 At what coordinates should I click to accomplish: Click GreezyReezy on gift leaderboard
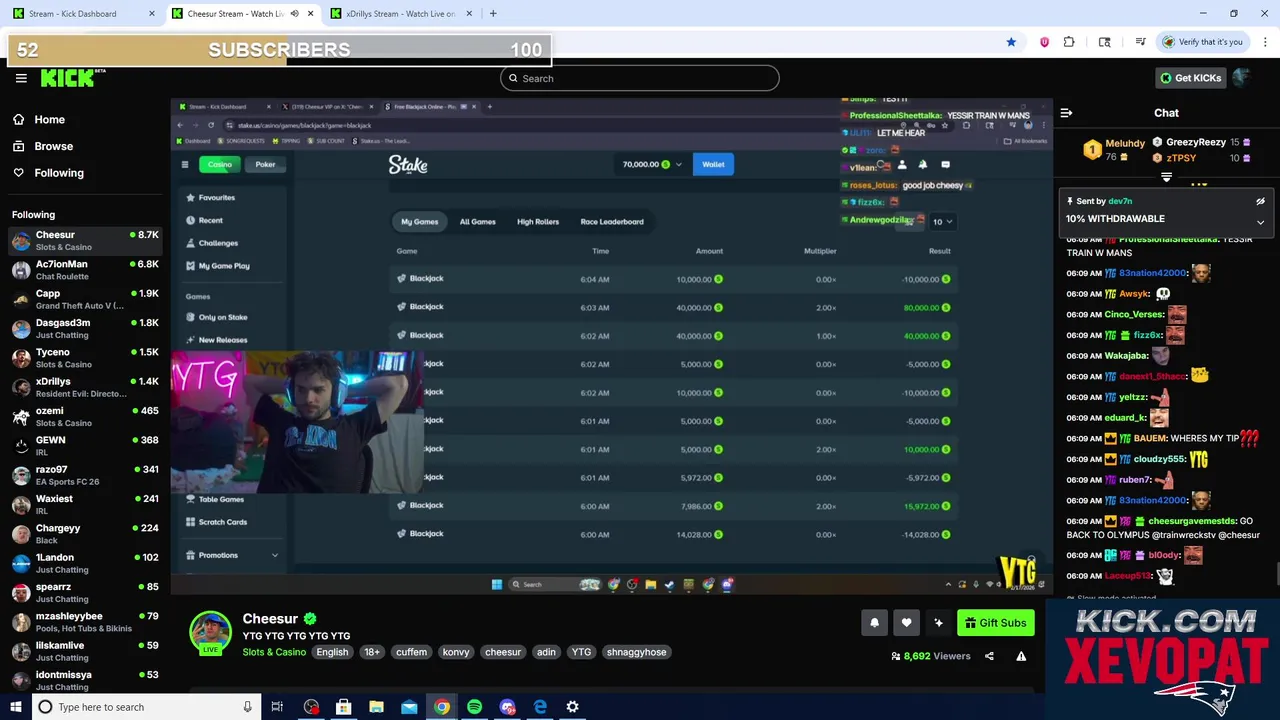(1196, 142)
